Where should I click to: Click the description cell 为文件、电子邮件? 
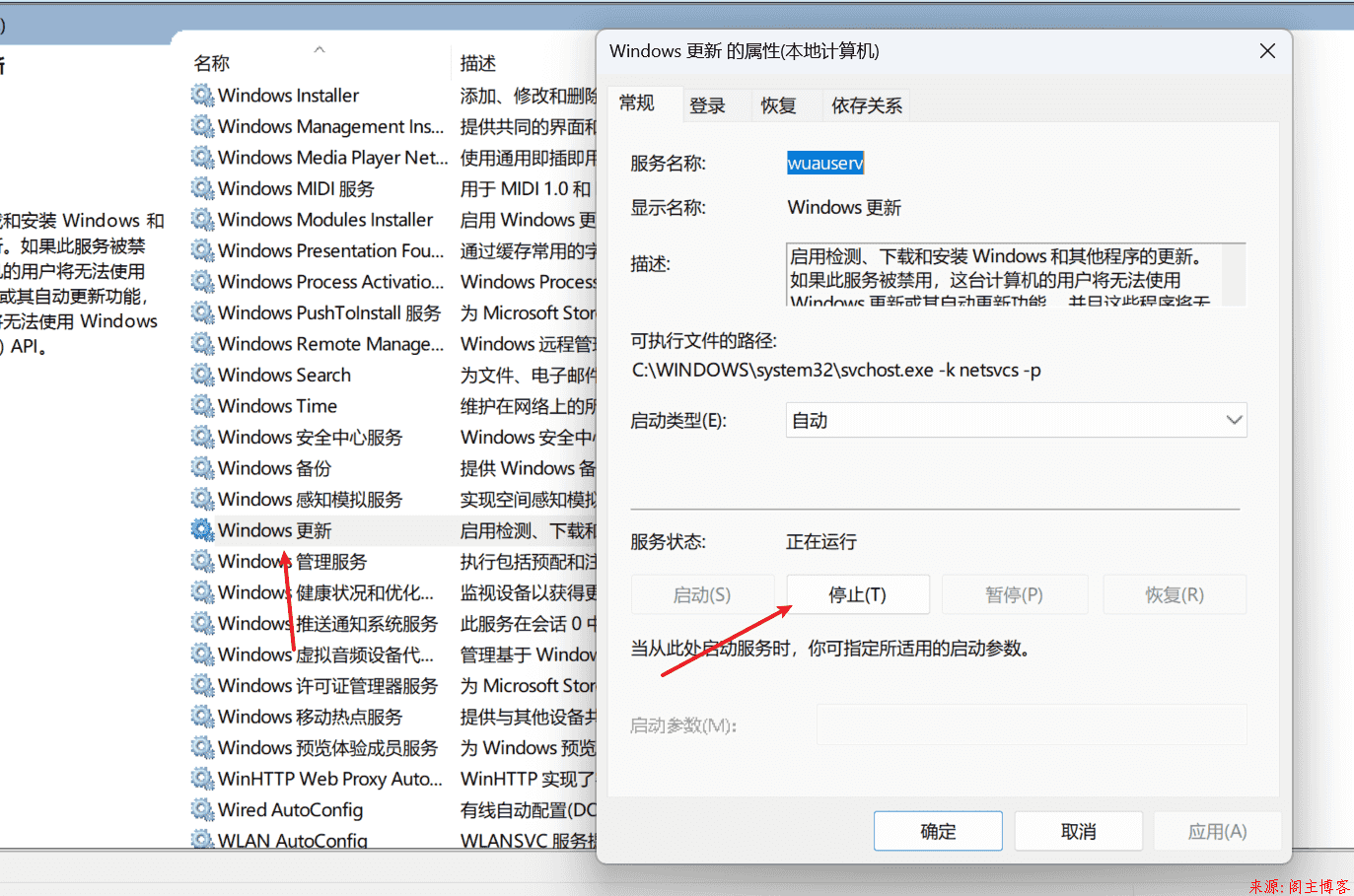[529, 375]
